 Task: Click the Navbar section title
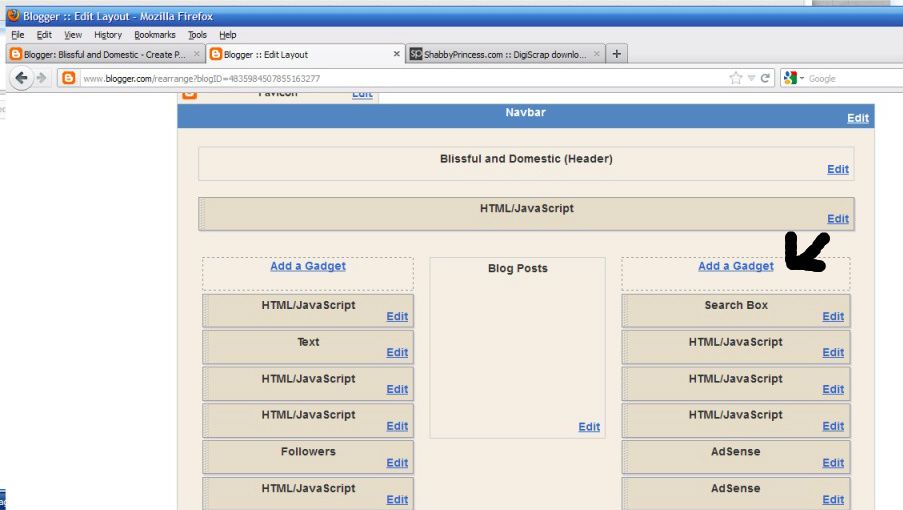click(525, 112)
